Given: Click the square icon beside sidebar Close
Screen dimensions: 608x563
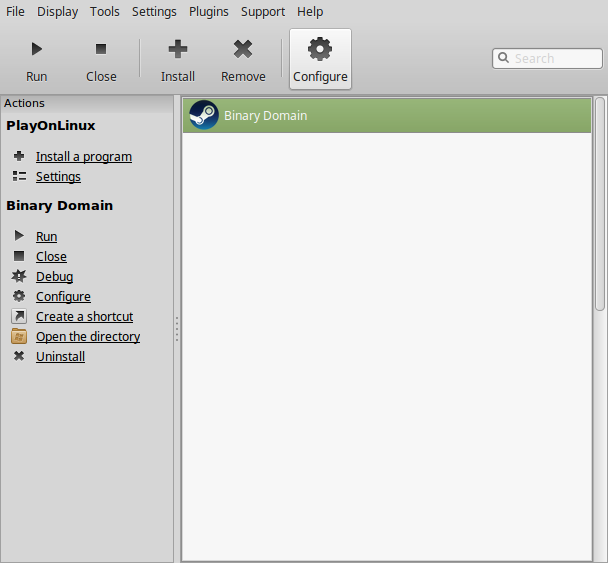Looking at the screenshot, I should [19, 256].
